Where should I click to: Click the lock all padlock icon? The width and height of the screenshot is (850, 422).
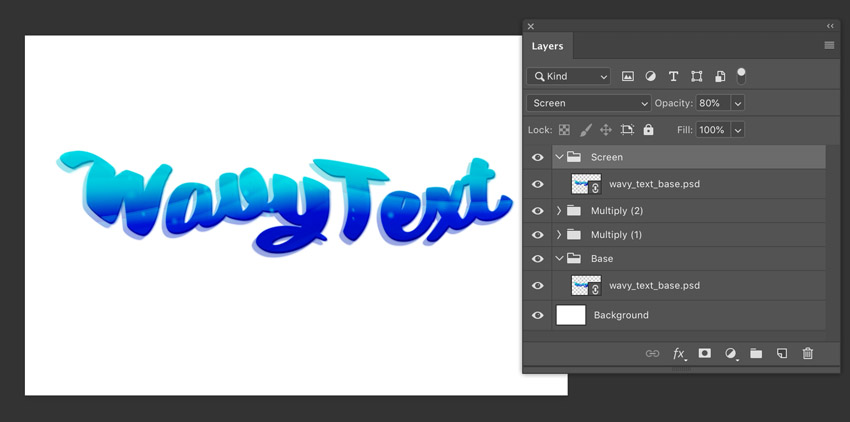point(648,130)
